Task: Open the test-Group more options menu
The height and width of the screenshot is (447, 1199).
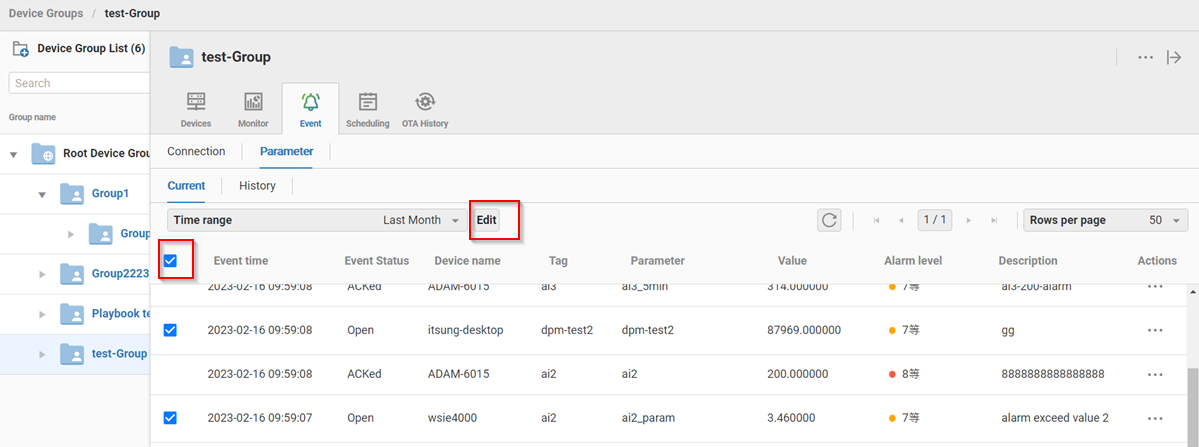Action: pos(1146,58)
